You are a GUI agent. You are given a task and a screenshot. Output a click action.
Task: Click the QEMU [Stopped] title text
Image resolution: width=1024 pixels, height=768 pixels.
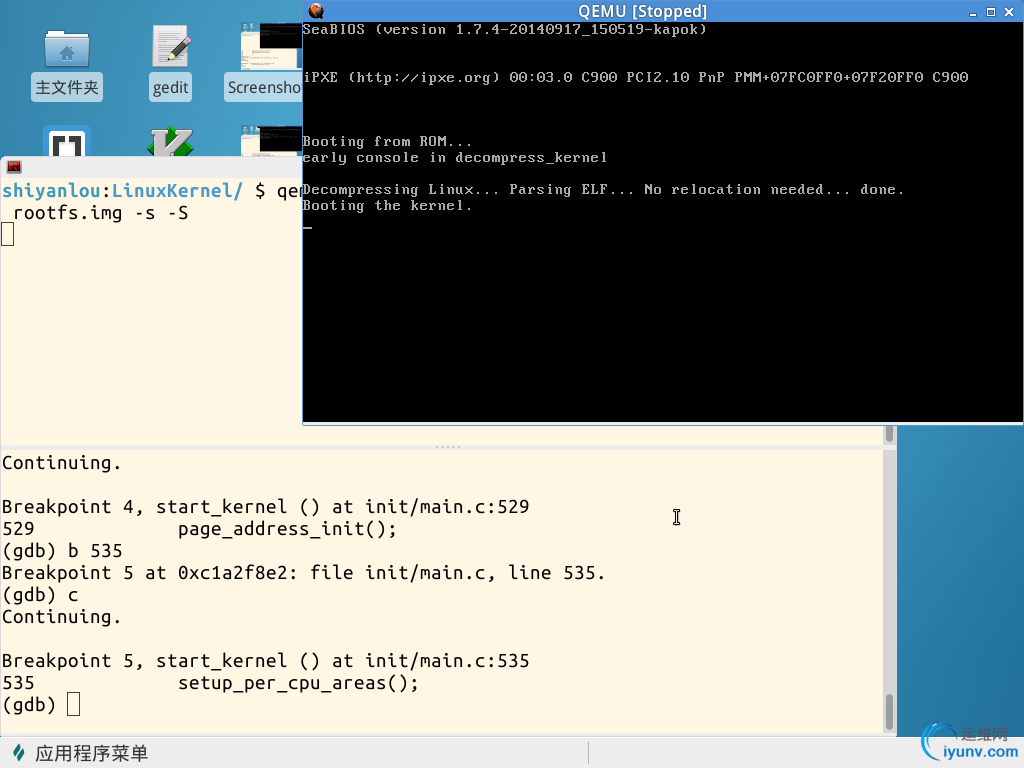[643, 11]
